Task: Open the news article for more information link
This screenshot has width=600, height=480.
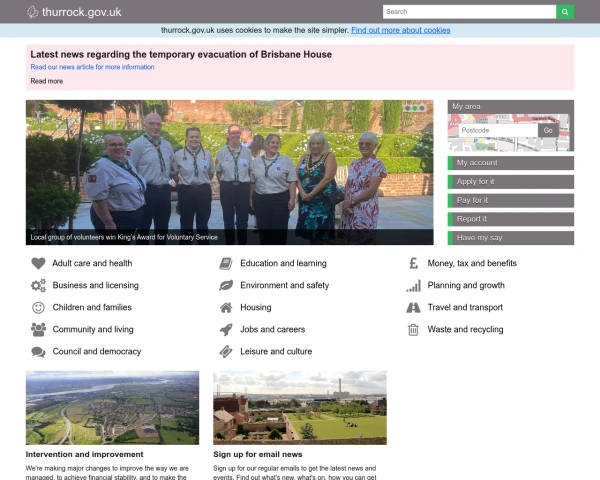Action: click(92, 67)
